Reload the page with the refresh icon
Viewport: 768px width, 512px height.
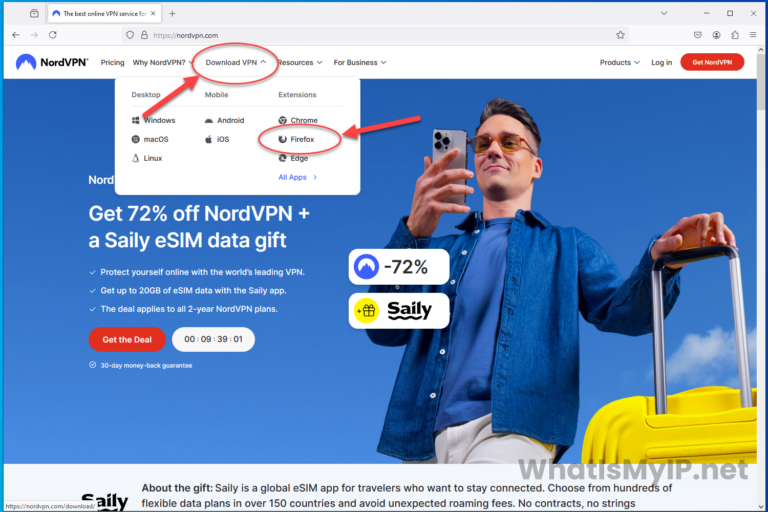click(53, 35)
